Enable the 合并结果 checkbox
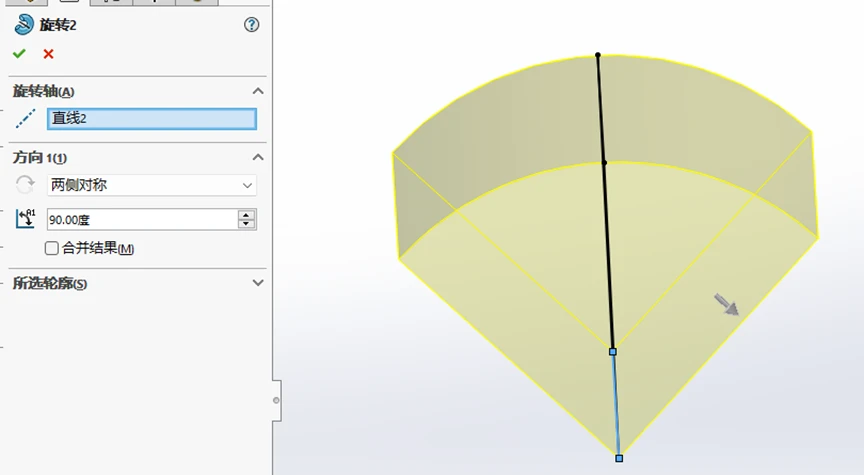864x475 pixels. point(51,248)
